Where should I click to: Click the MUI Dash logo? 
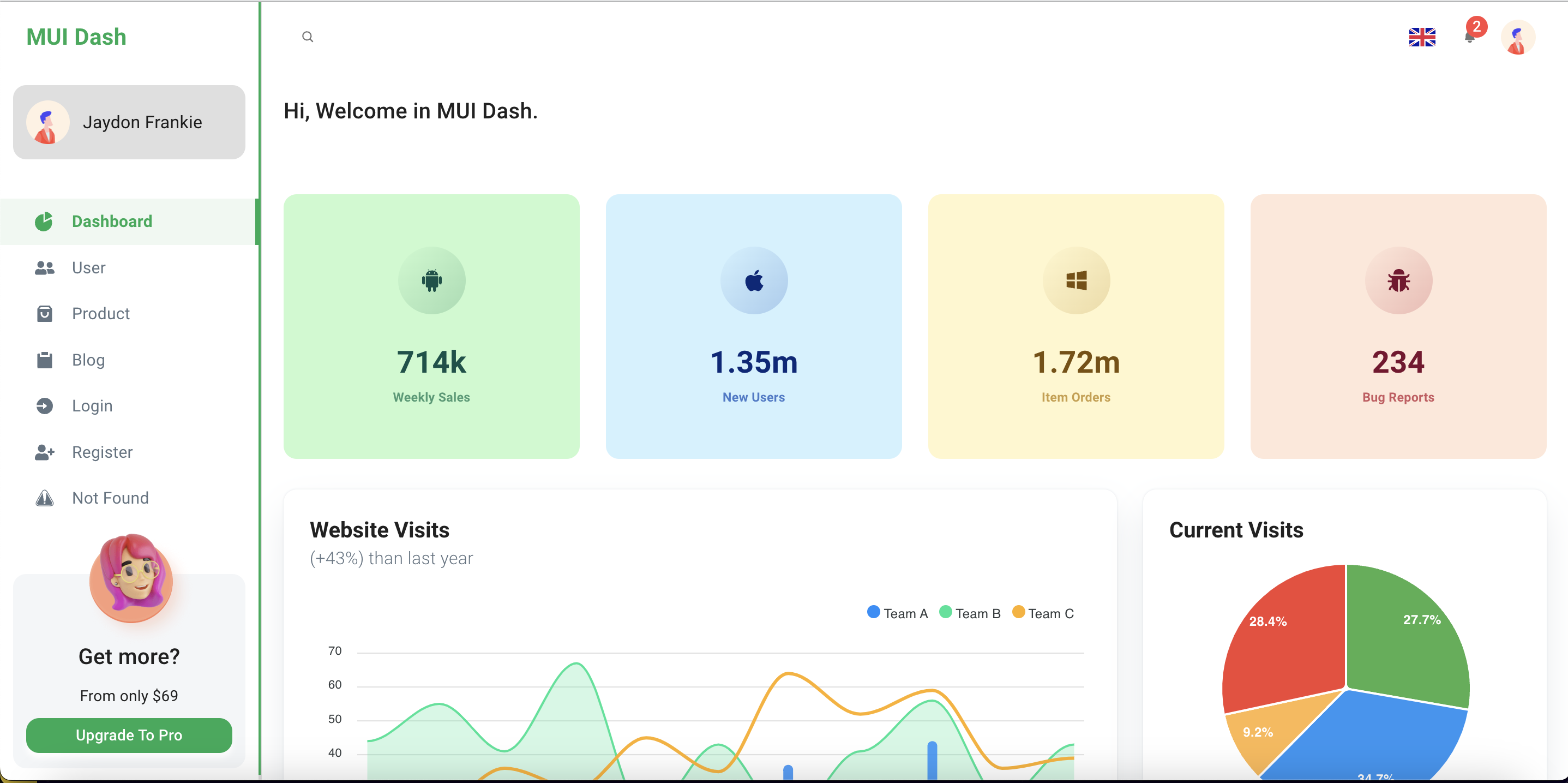tap(76, 37)
